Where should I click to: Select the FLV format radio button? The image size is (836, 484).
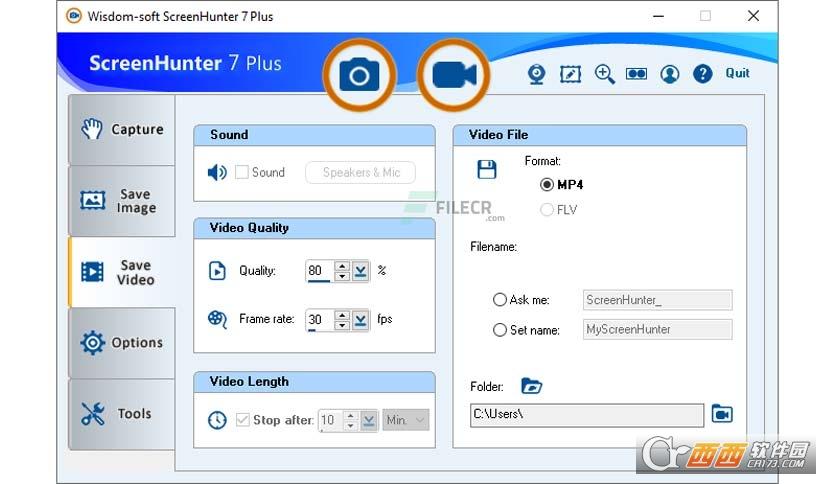click(546, 209)
